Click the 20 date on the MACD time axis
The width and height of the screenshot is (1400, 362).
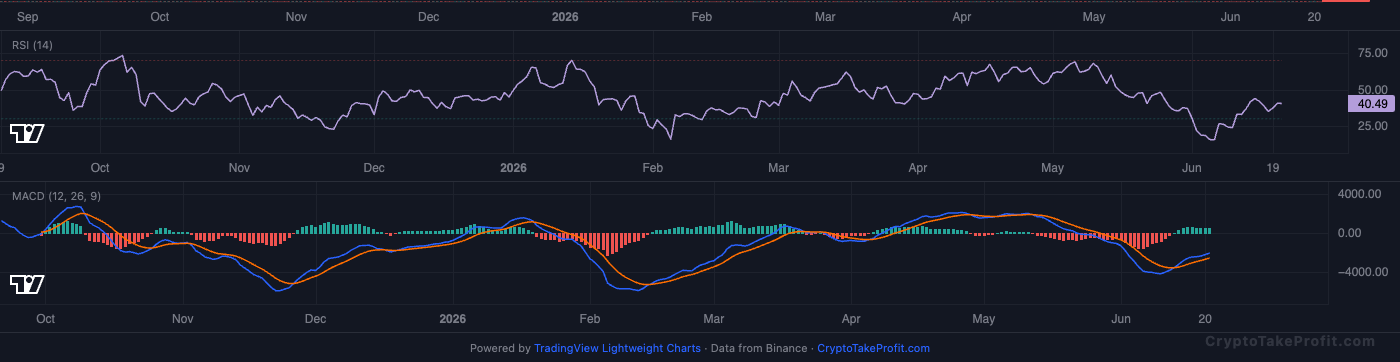pyautogui.click(x=1206, y=319)
